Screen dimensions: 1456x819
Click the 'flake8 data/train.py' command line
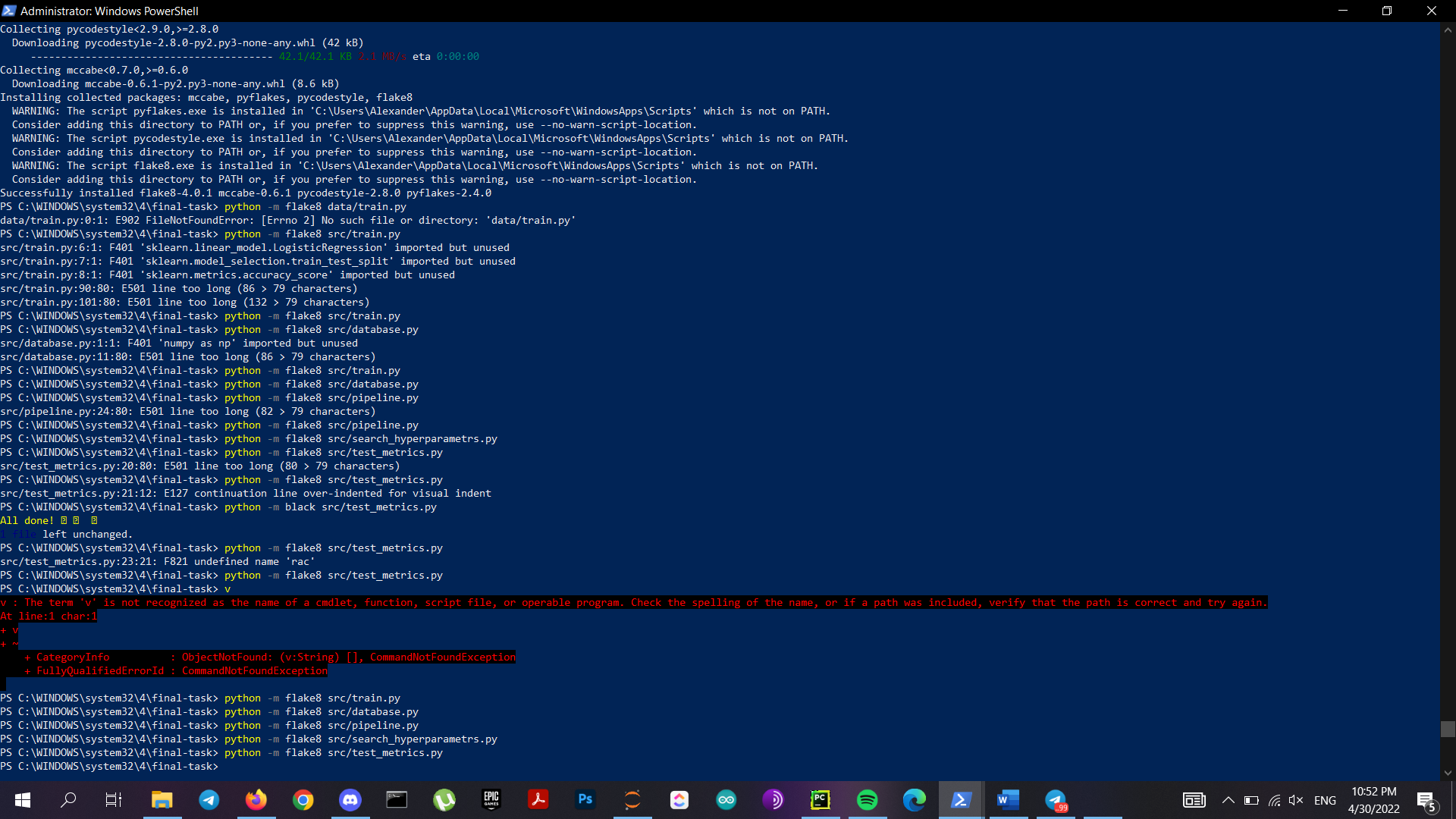pos(203,207)
